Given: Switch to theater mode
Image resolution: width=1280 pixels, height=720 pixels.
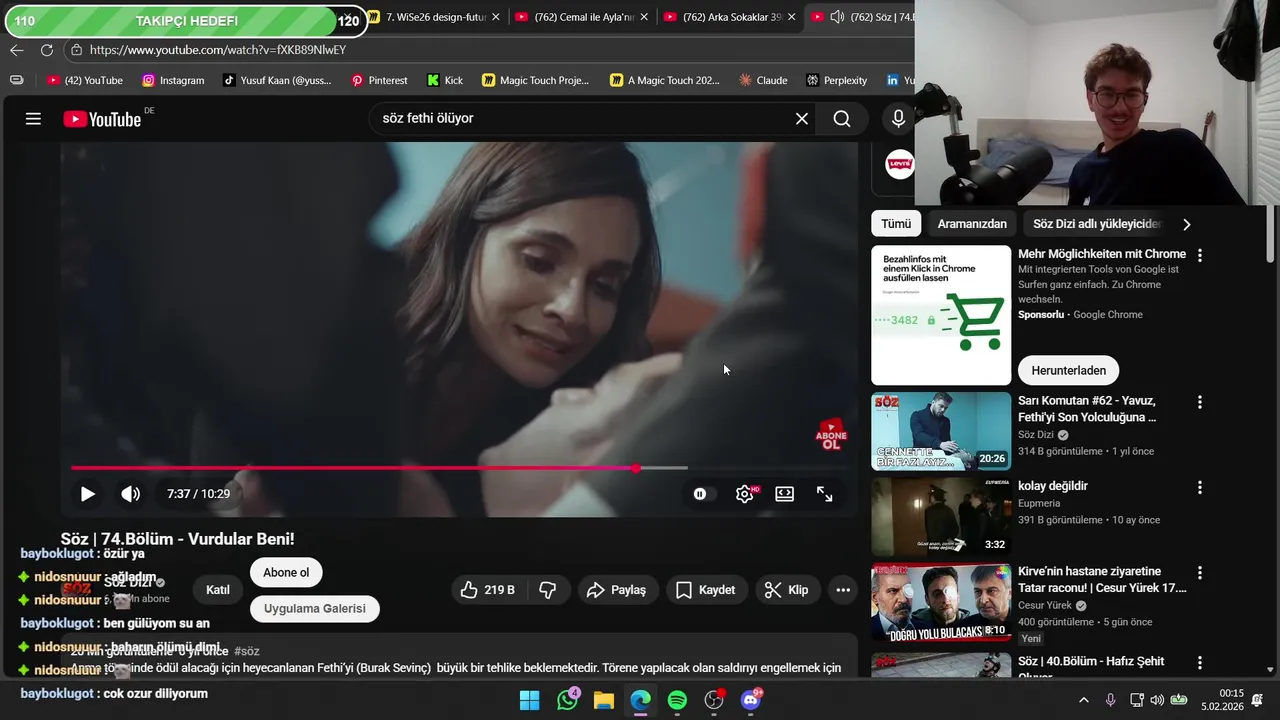Looking at the screenshot, I should 785,494.
